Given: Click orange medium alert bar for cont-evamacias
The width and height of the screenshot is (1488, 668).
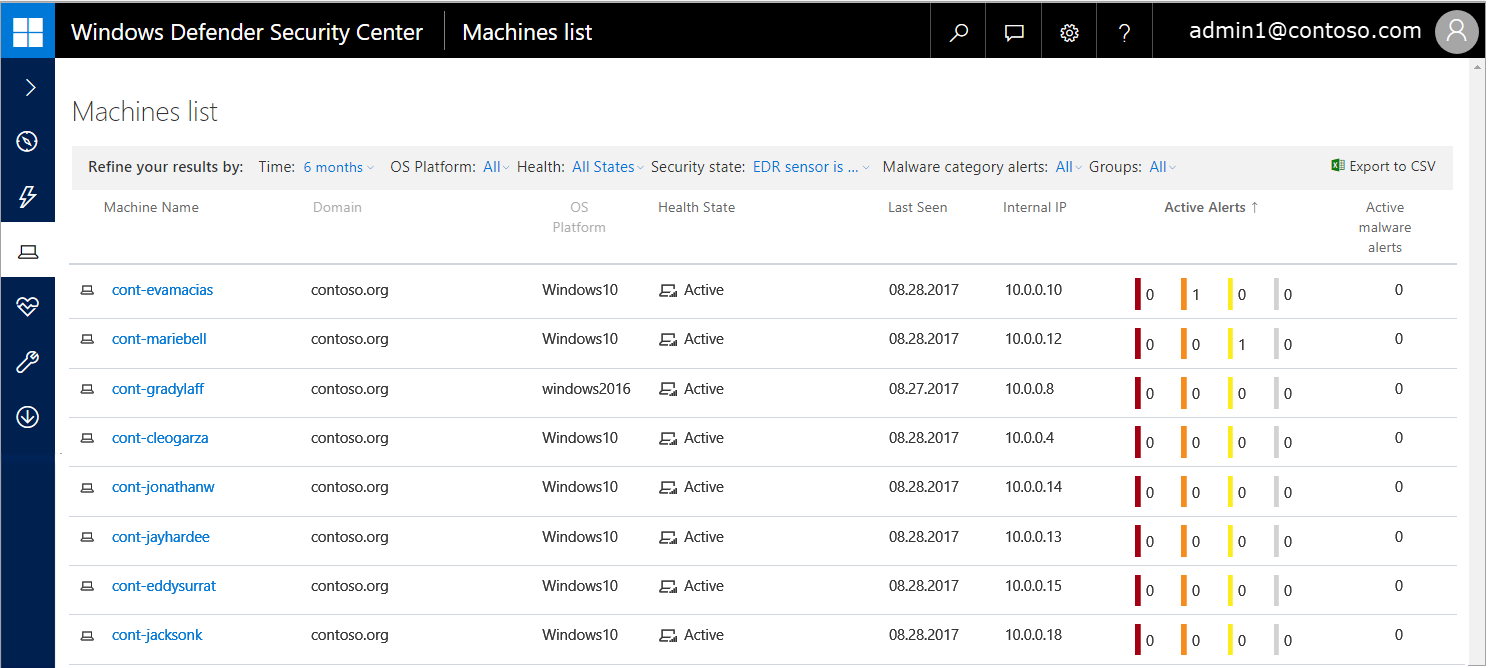Looking at the screenshot, I should 1184,294.
